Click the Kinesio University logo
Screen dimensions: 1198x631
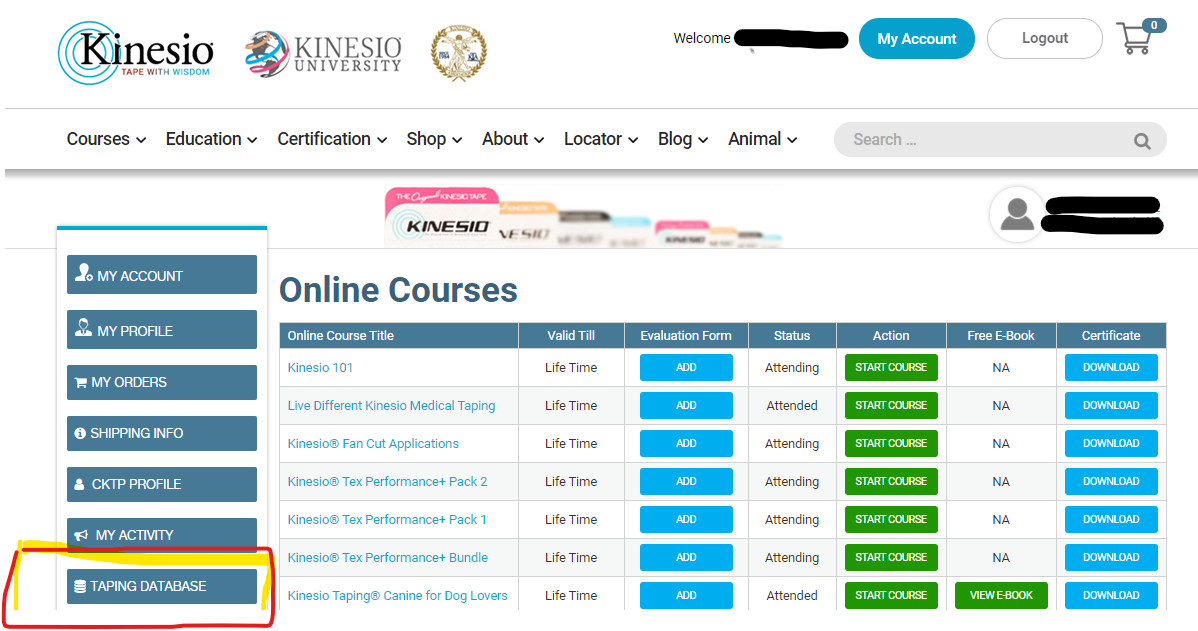tap(323, 53)
